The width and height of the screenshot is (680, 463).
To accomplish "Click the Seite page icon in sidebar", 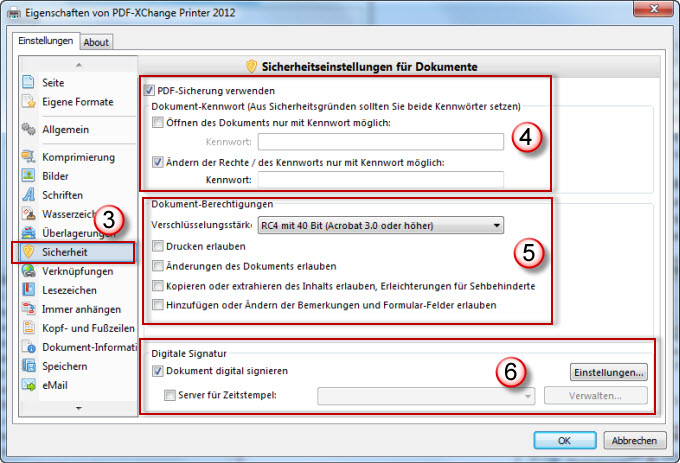I will point(29,82).
